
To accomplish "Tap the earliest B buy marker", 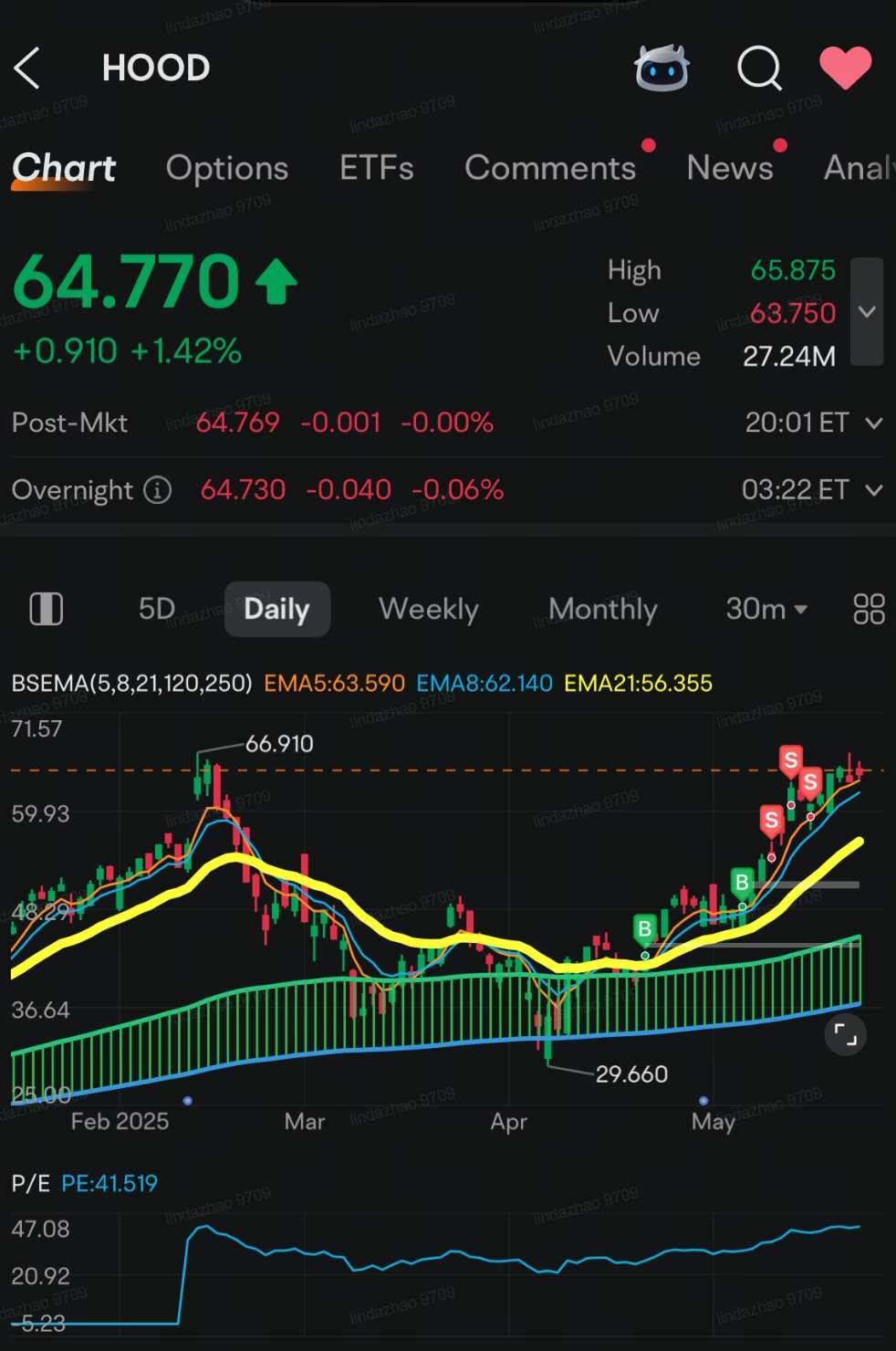I will (x=644, y=929).
